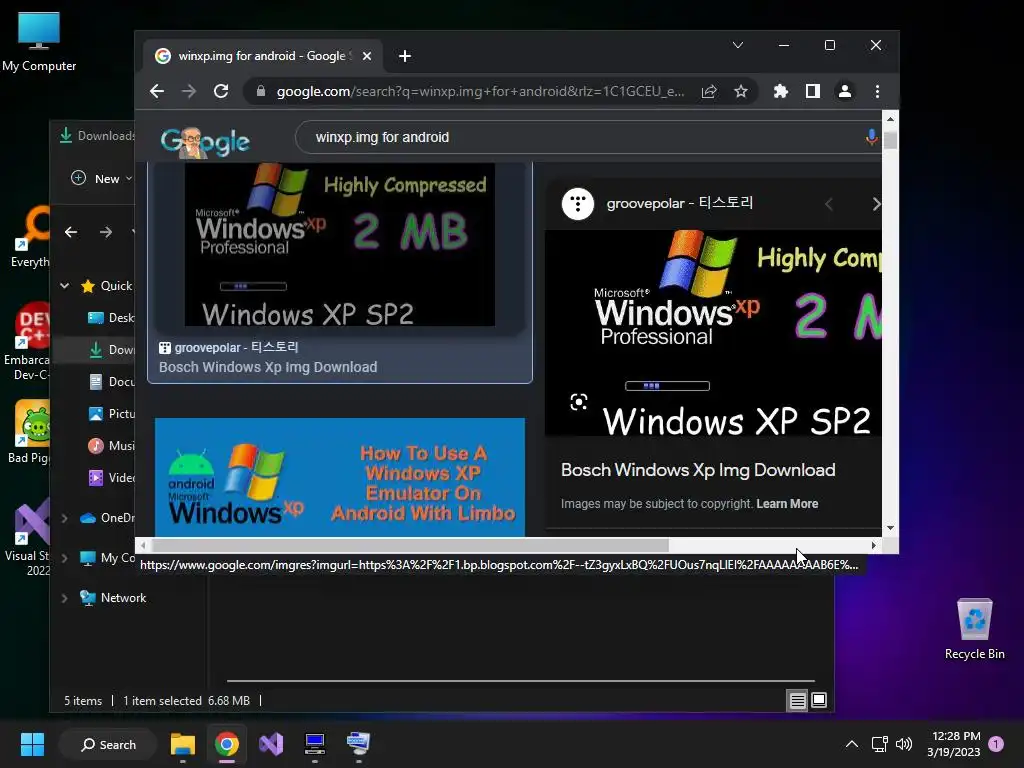Open notification badge in taskbar
Screen dimensions: 1024x768
point(997,743)
